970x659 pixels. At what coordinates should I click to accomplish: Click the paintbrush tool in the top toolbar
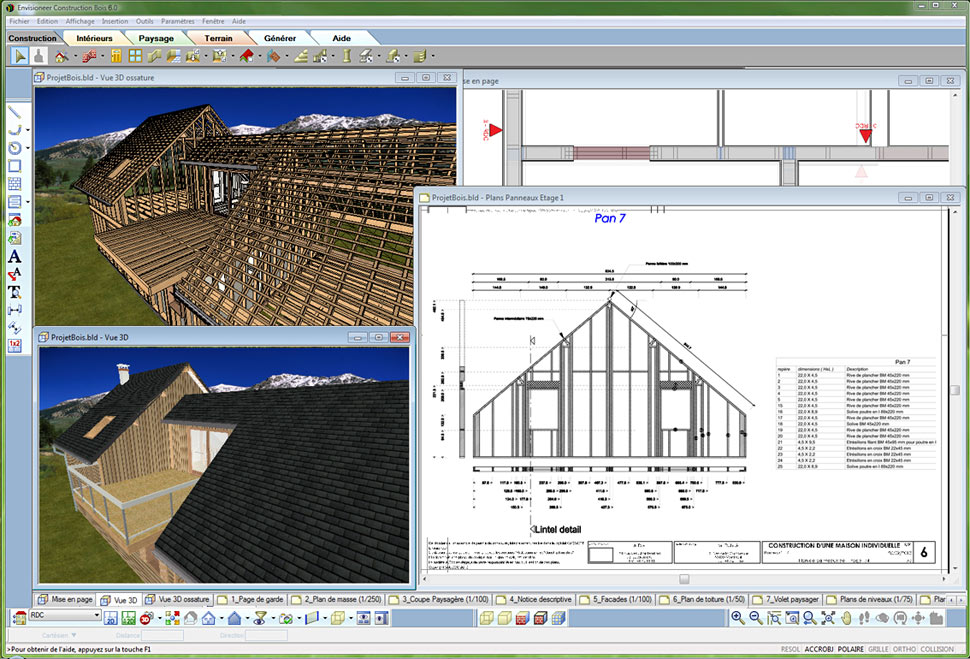[x=39, y=57]
